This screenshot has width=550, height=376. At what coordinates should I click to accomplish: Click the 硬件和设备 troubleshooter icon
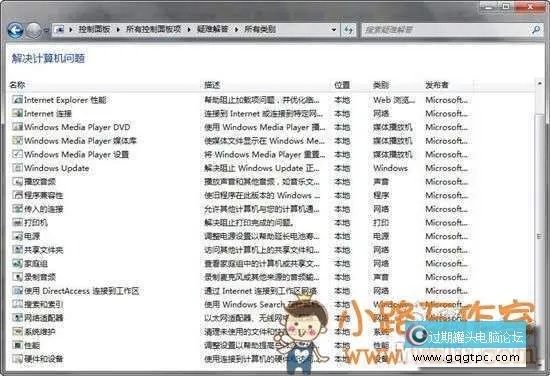tap(17, 359)
